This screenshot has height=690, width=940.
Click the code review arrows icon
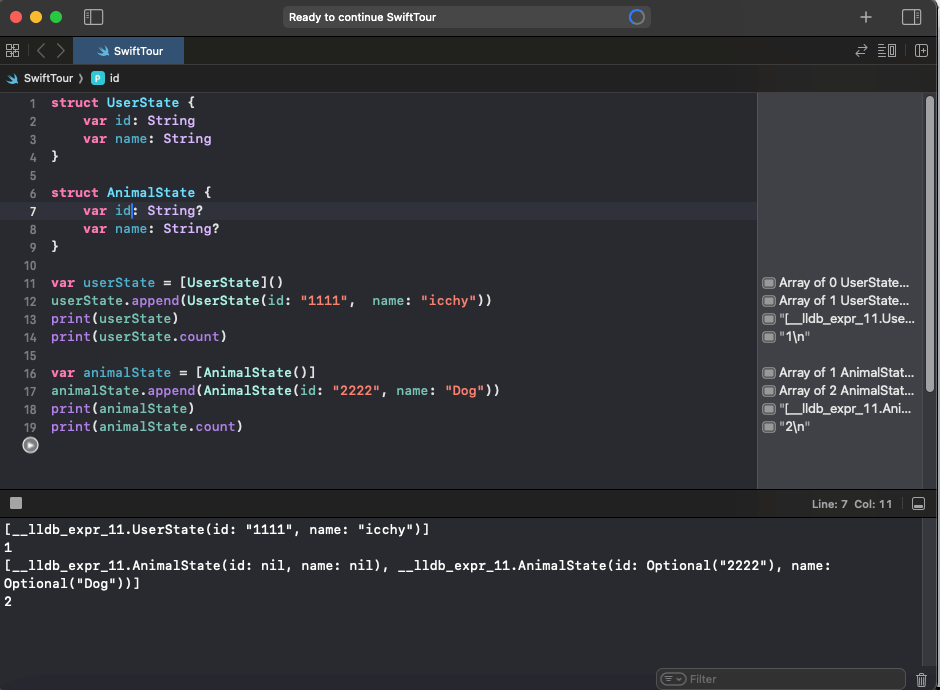click(861, 50)
